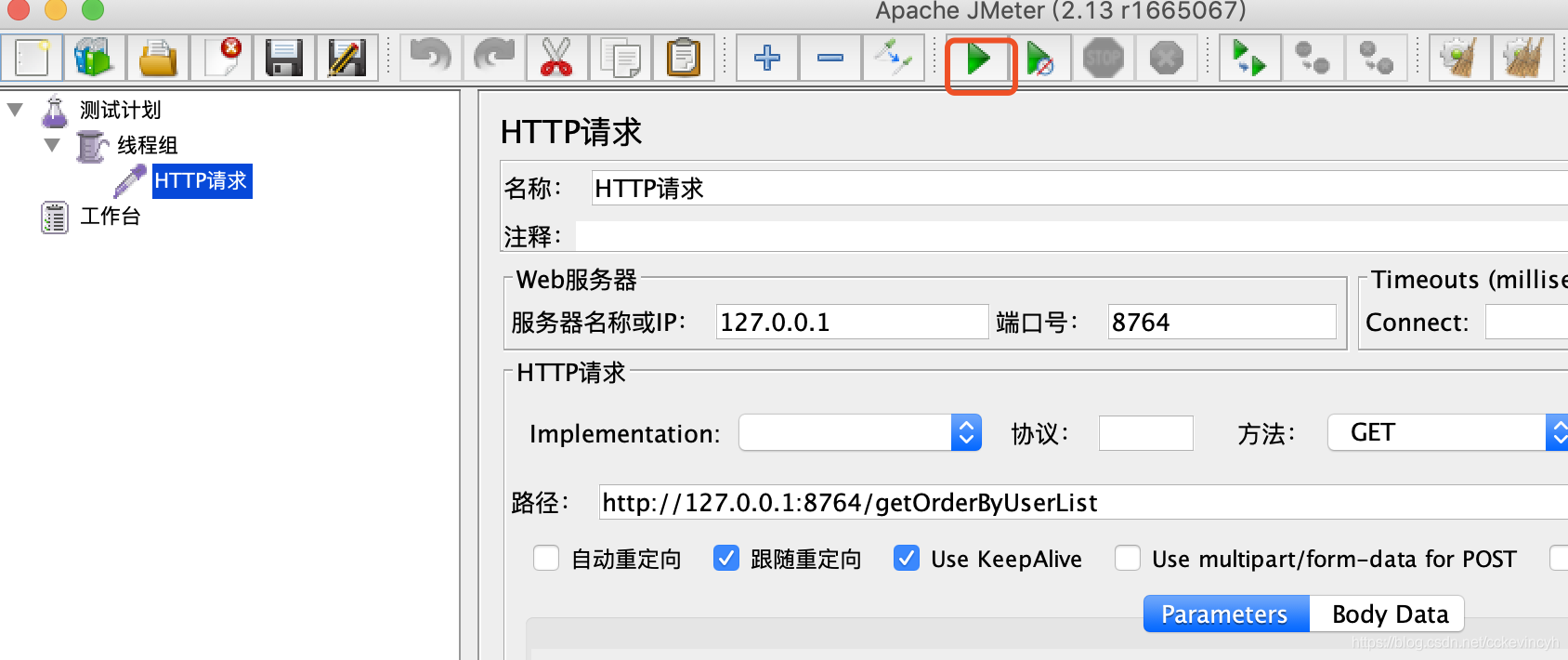1568x660 pixels.
Task: Select the HTTP请求 sampler in the tree
Action: point(202,180)
